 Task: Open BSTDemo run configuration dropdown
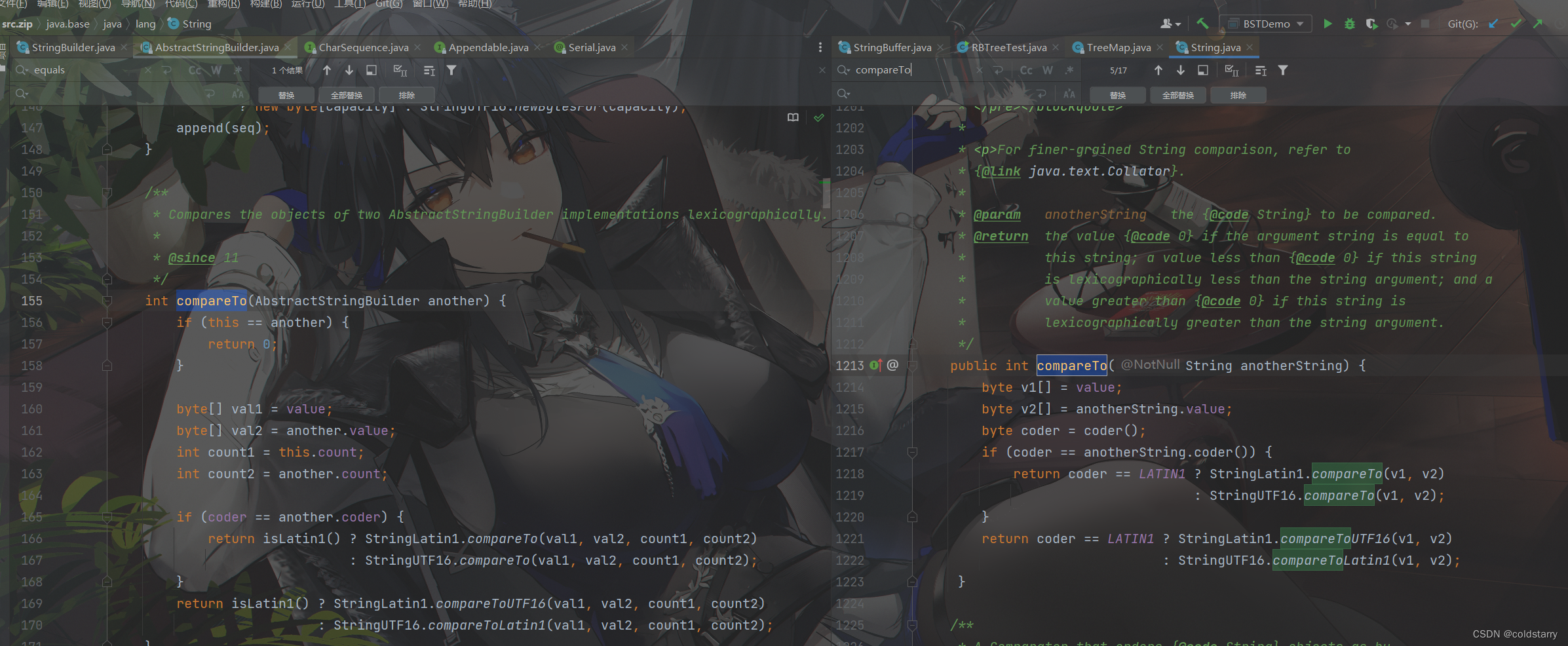[x=1267, y=24]
